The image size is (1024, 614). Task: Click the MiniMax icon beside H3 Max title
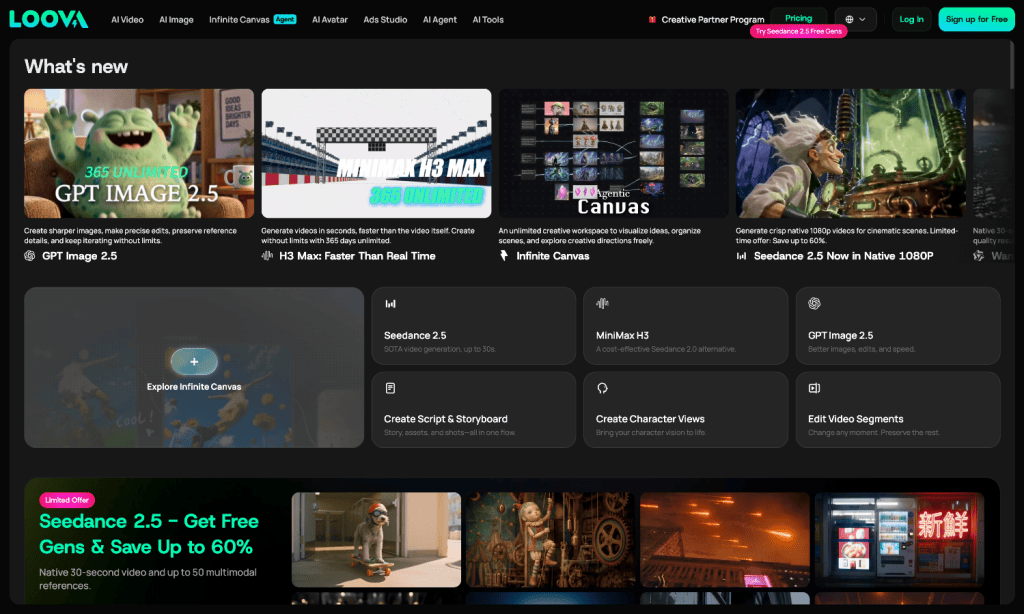coord(267,256)
